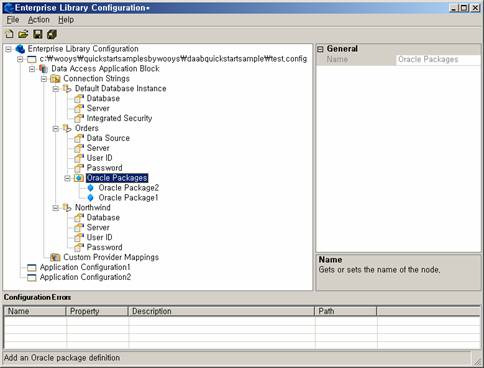Viewport: 484px width, 368px height.
Task: Click the Oracle Package2 blue icon
Action: (90, 188)
